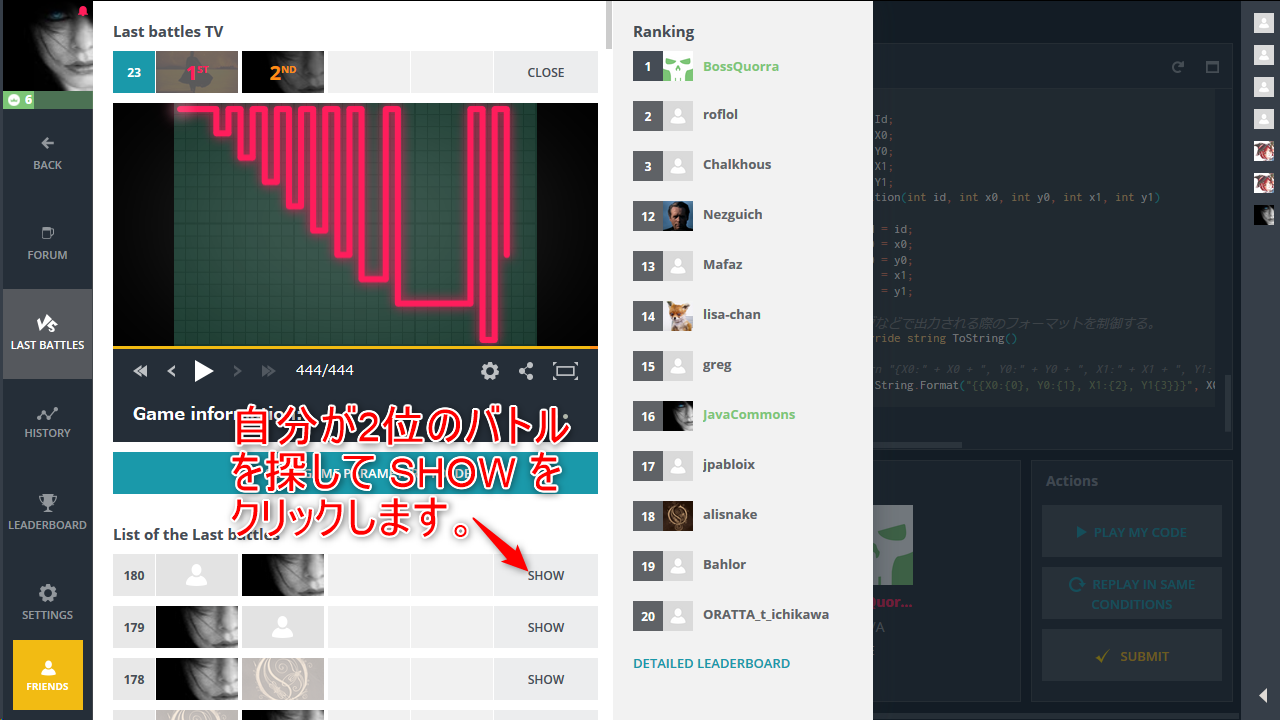Rewind replay to the first frame
Image resolution: width=1280 pixels, height=720 pixels.
coord(141,371)
